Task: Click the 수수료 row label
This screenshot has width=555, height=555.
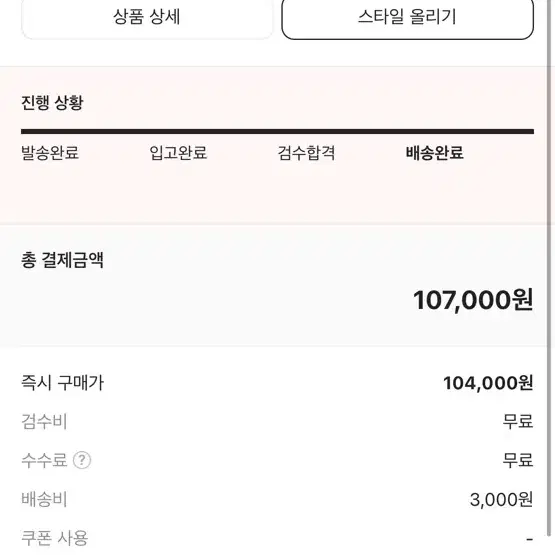Action: coord(44,460)
